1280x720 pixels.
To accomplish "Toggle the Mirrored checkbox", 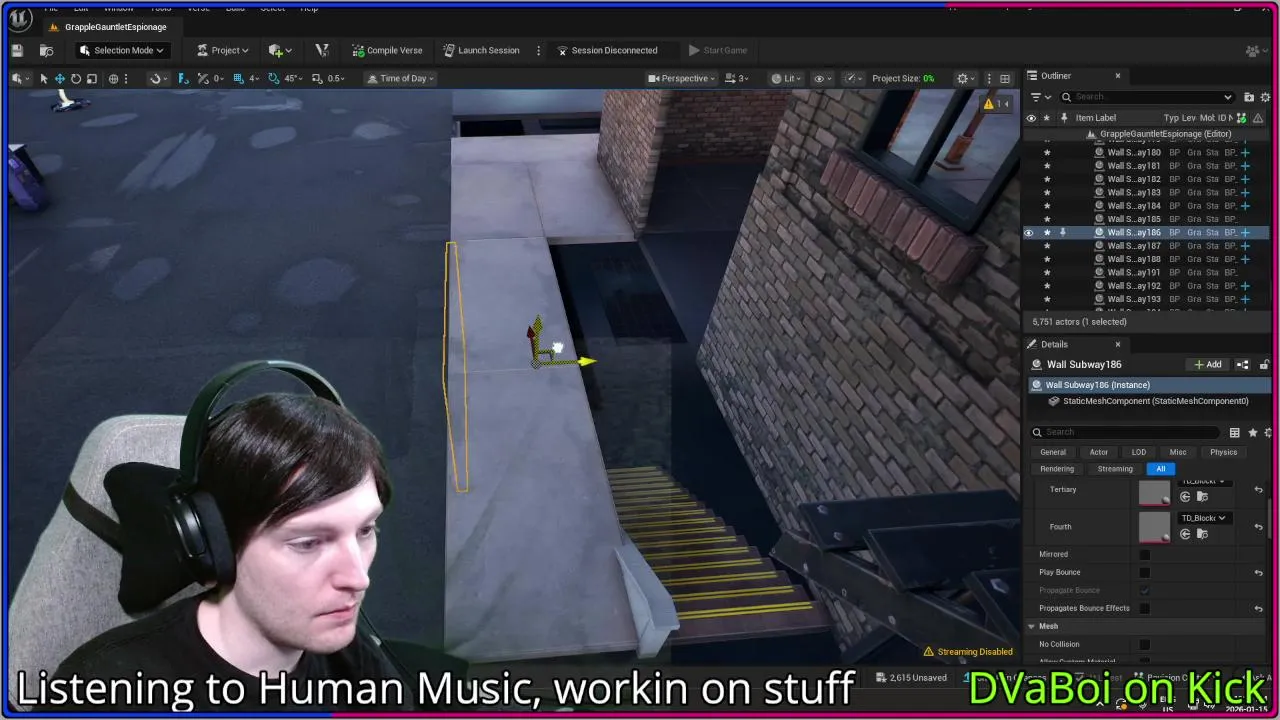I will [1145, 554].
